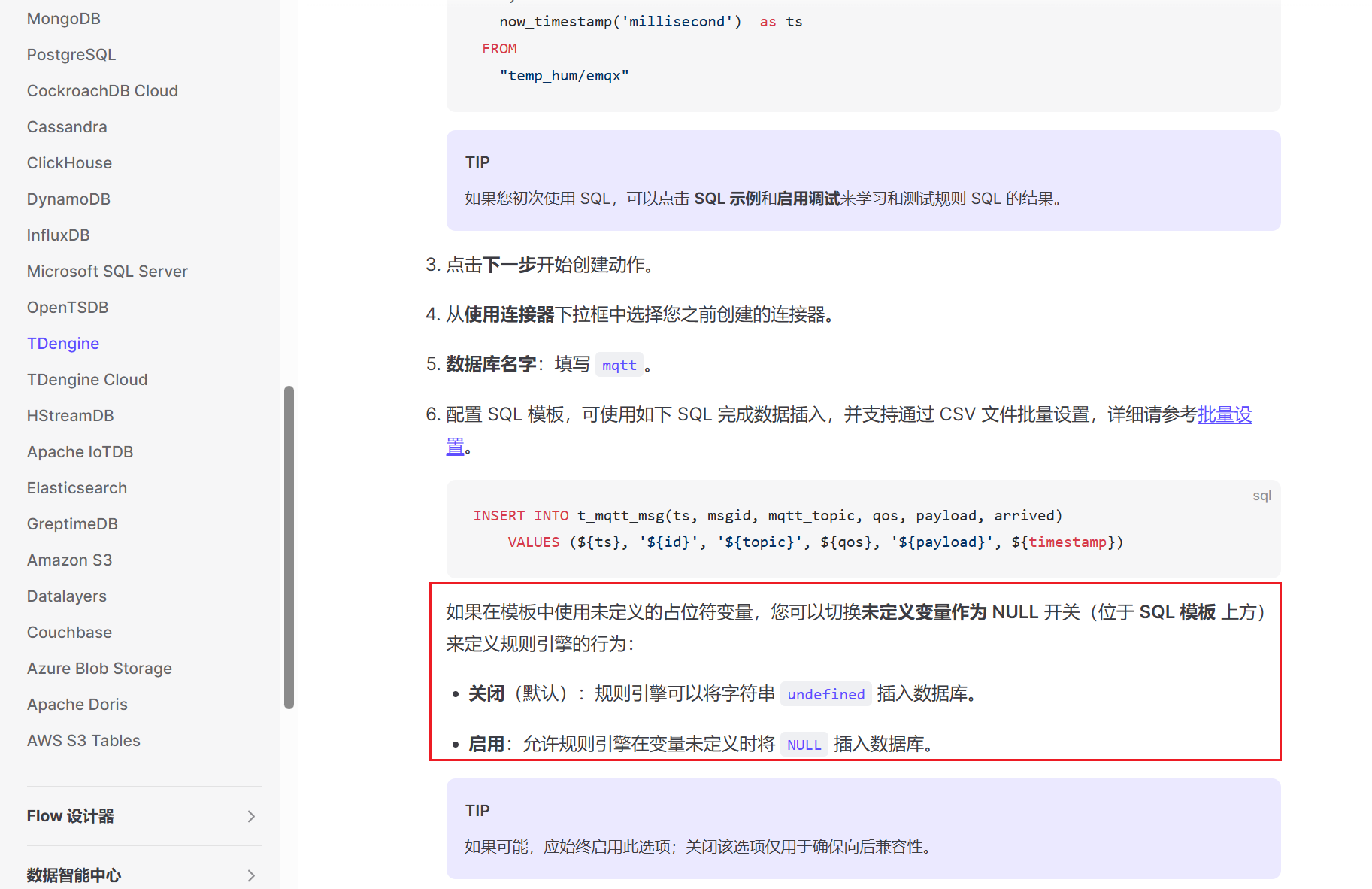Screen dimensions: 1372x889
Task: Open Elasticsearch integration docs
Action: click(x=77, y=488)
